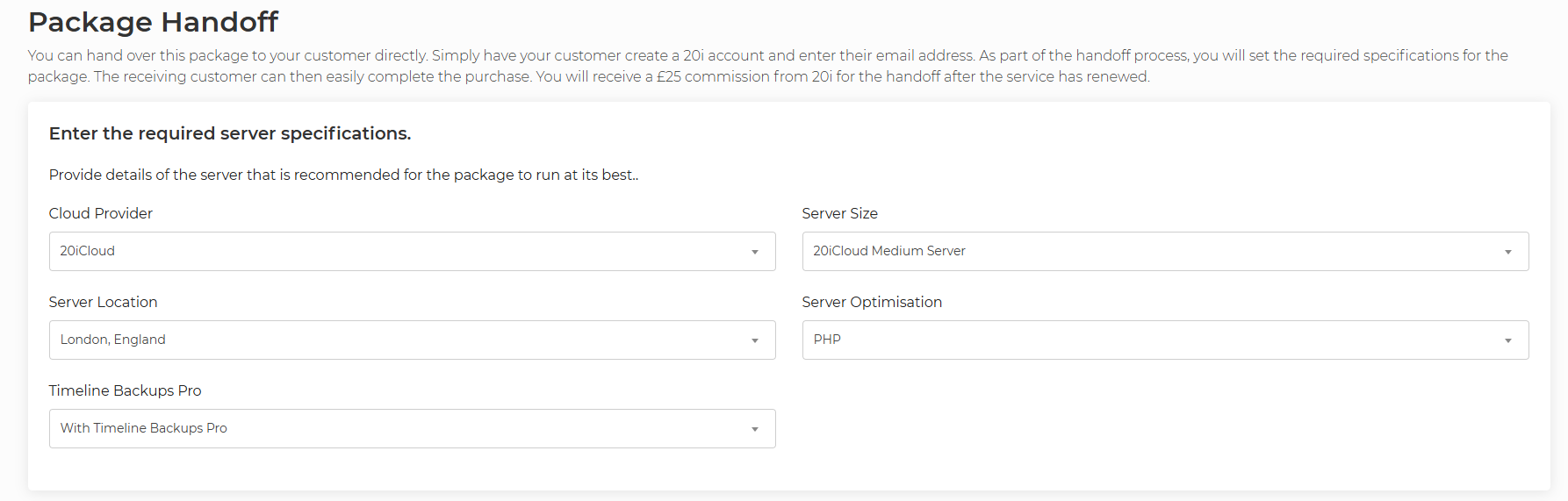
Task: Open the Server Location dropdown showing London
Action: tap(411, 340)
